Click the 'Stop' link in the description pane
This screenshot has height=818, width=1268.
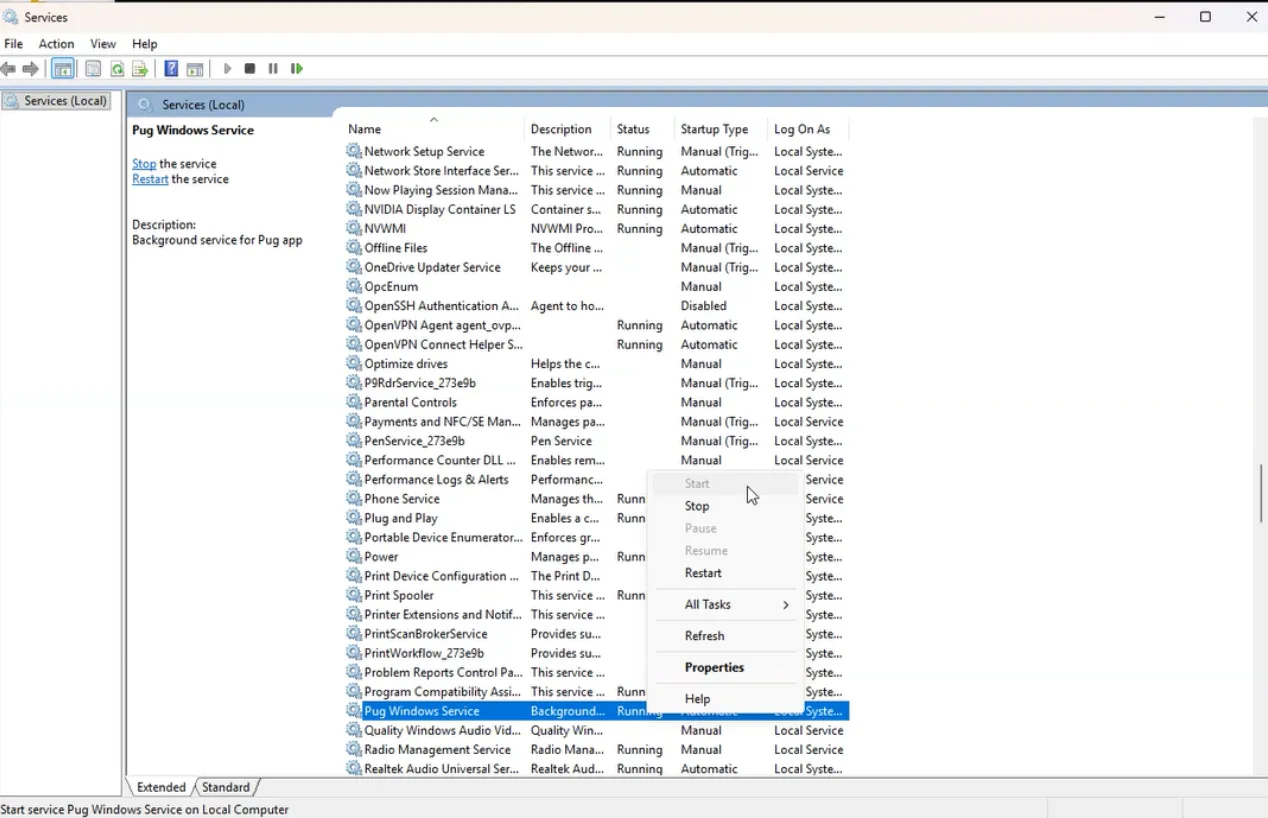(144, 164)
